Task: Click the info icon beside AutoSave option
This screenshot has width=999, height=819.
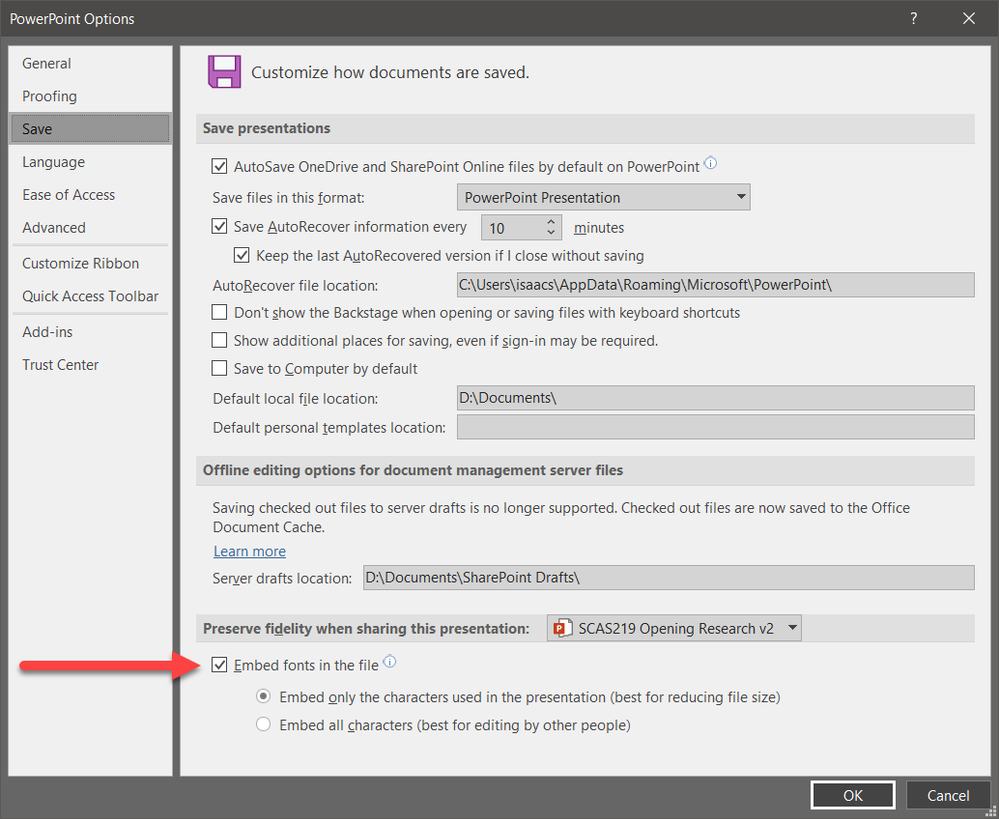Action: point(711,164)
